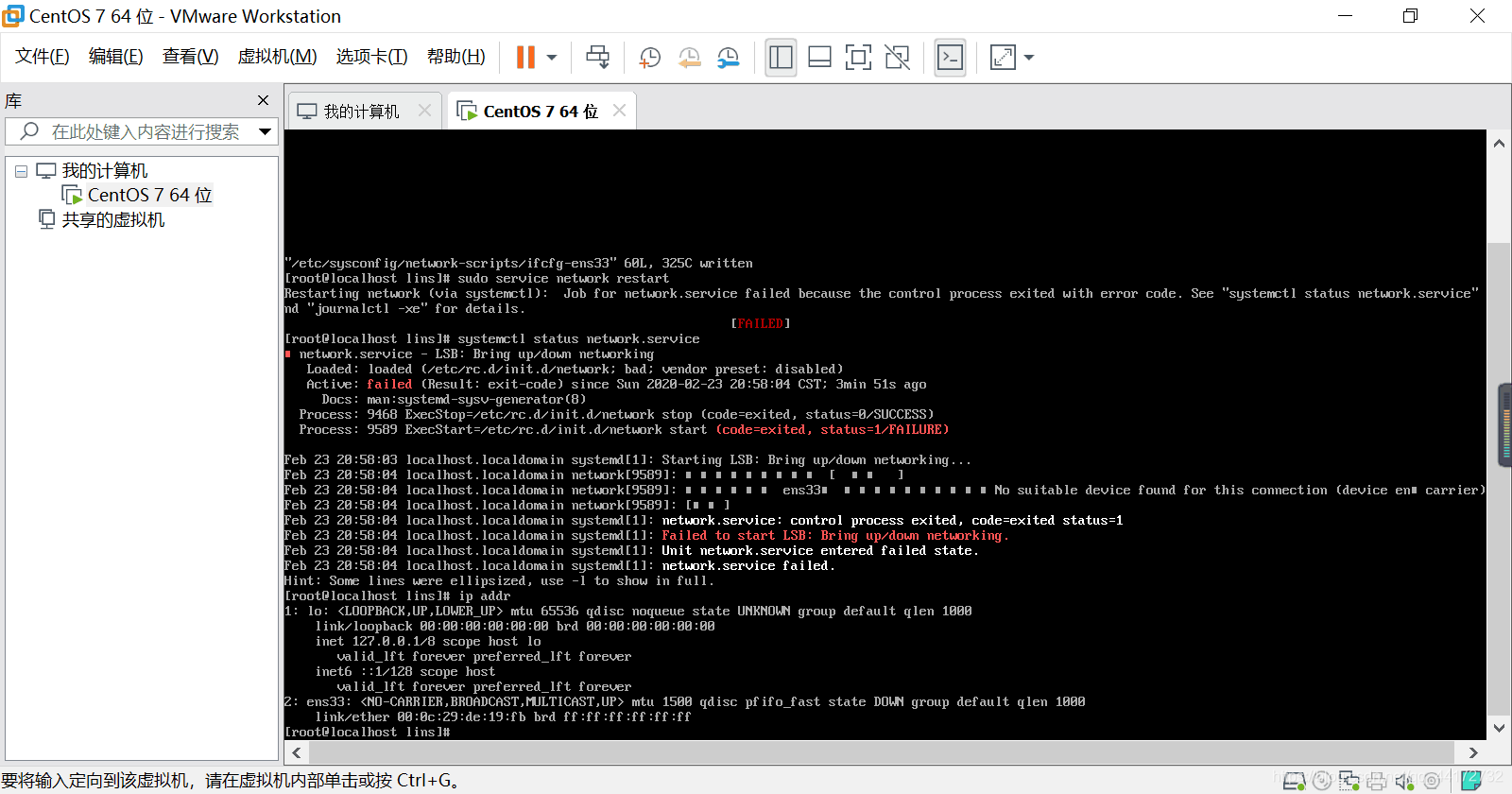1512x794 pixels.
Task: Close the 我的计算机 tab
Action: [424, 111]
